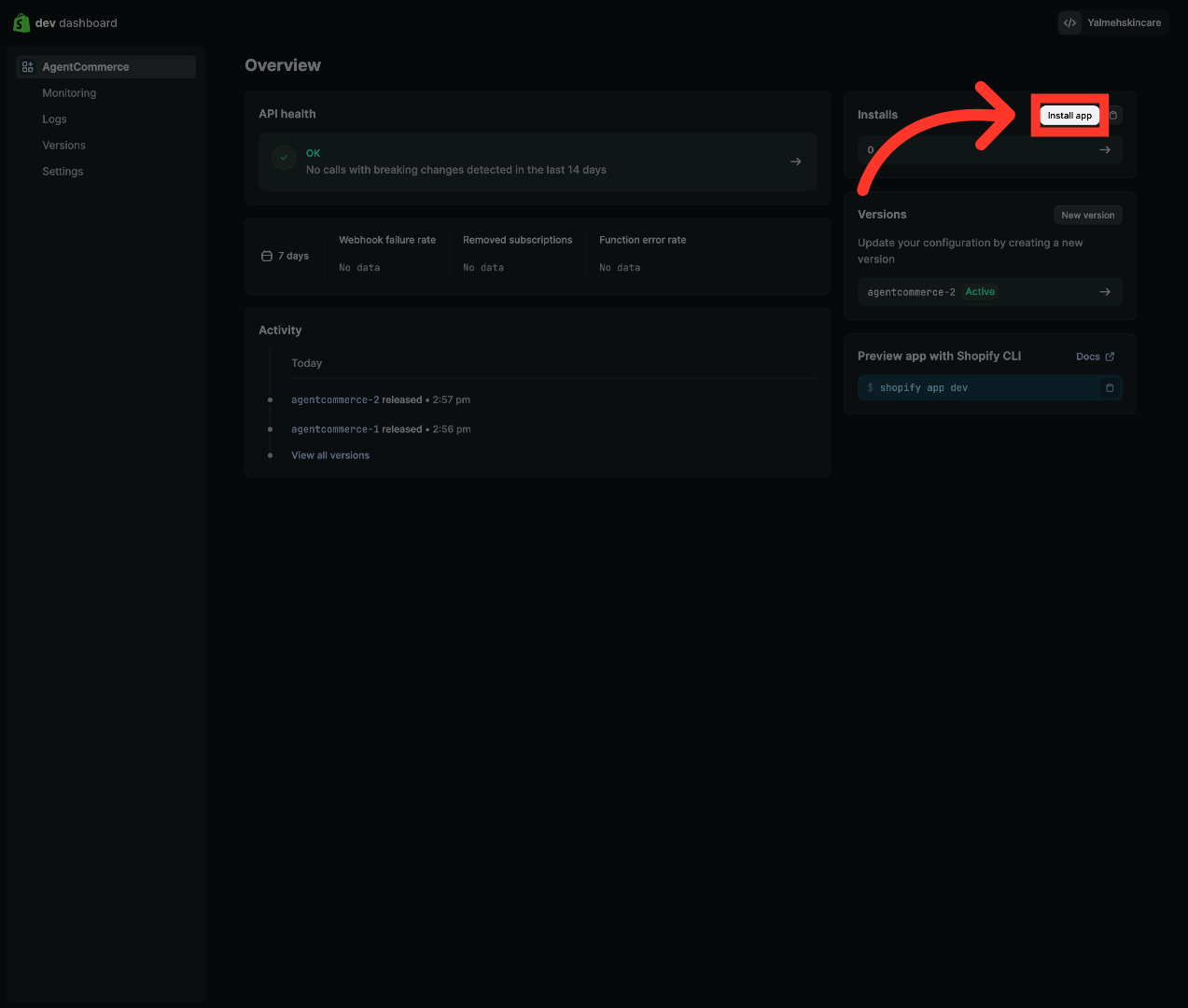Open Versions in the sidebar
This screenshot has height=1008, width=1188.
pos(63,146)
